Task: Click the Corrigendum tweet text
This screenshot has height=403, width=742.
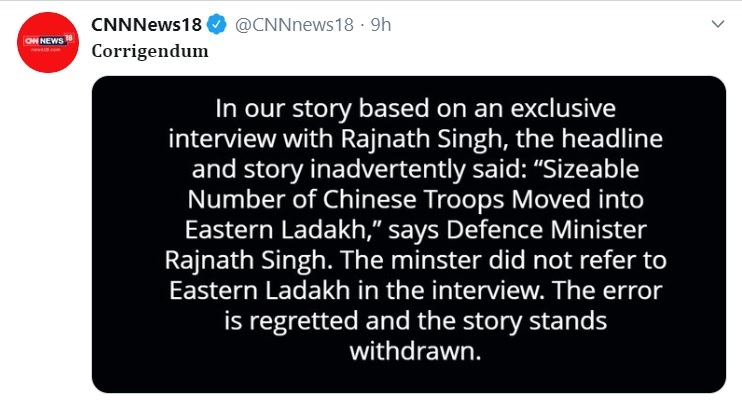Action: tap(149, 51)
